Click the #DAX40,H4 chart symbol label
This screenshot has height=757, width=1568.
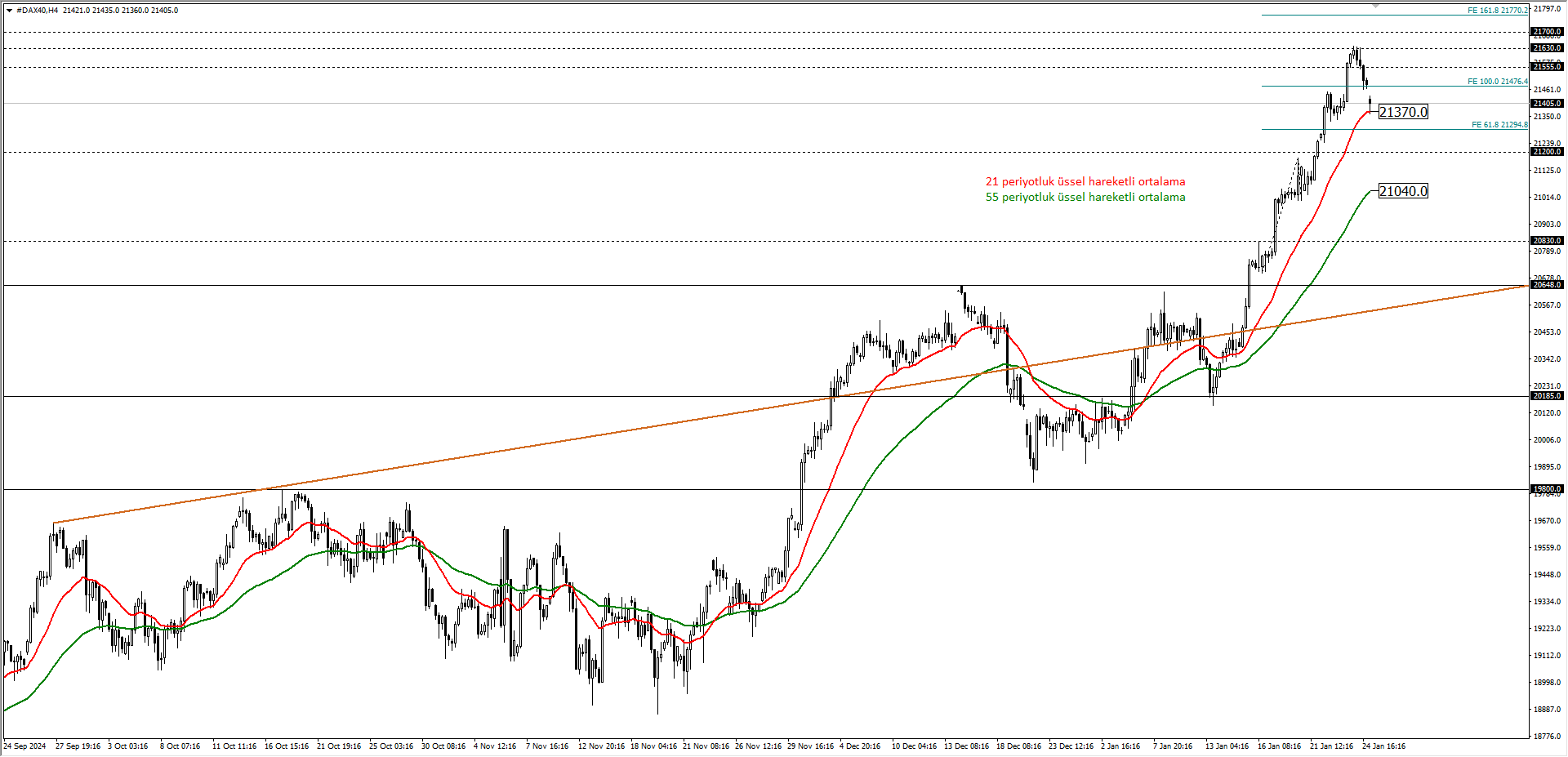(37, 11)
